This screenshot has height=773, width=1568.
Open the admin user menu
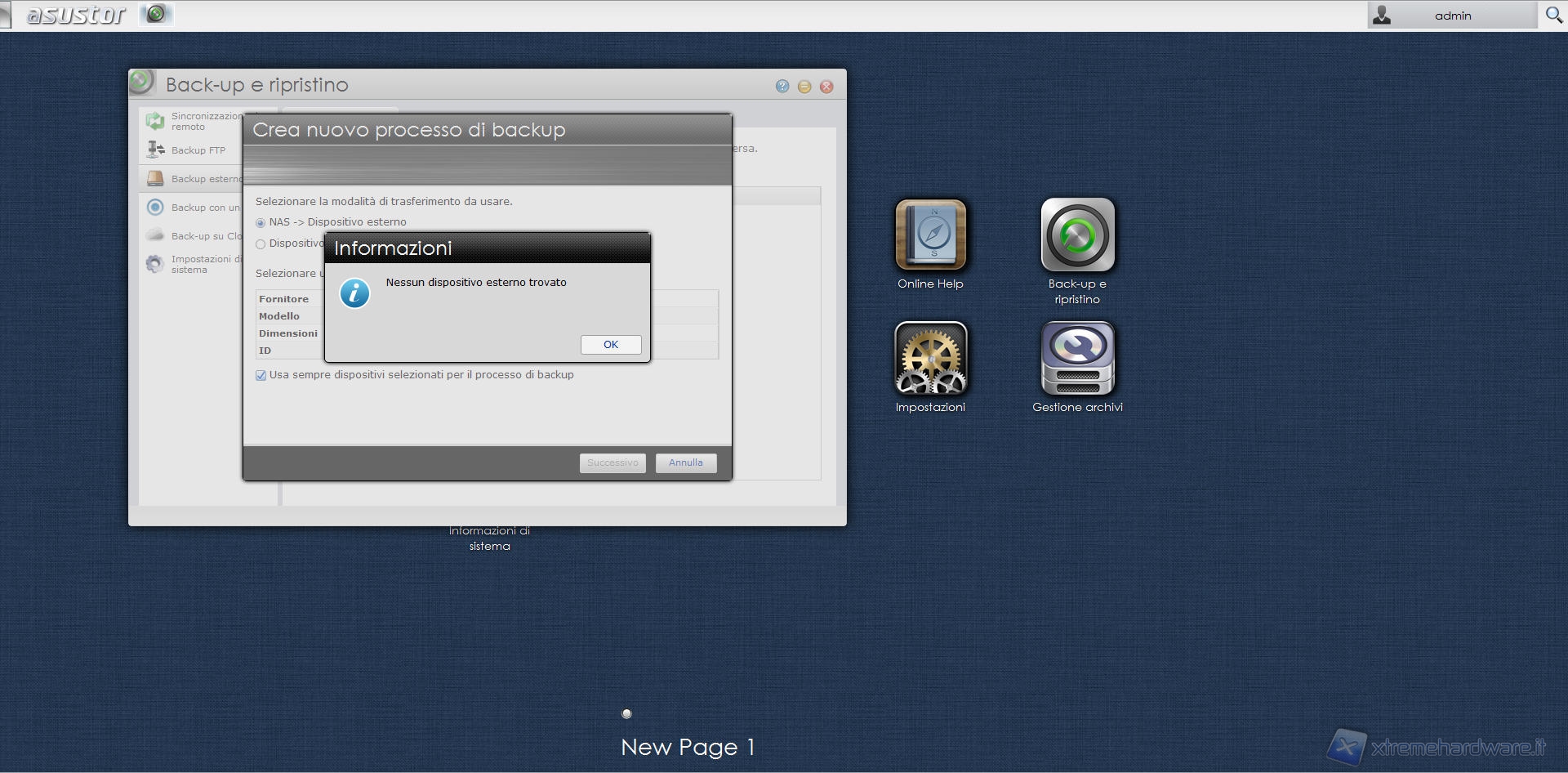pos(1451,16)
